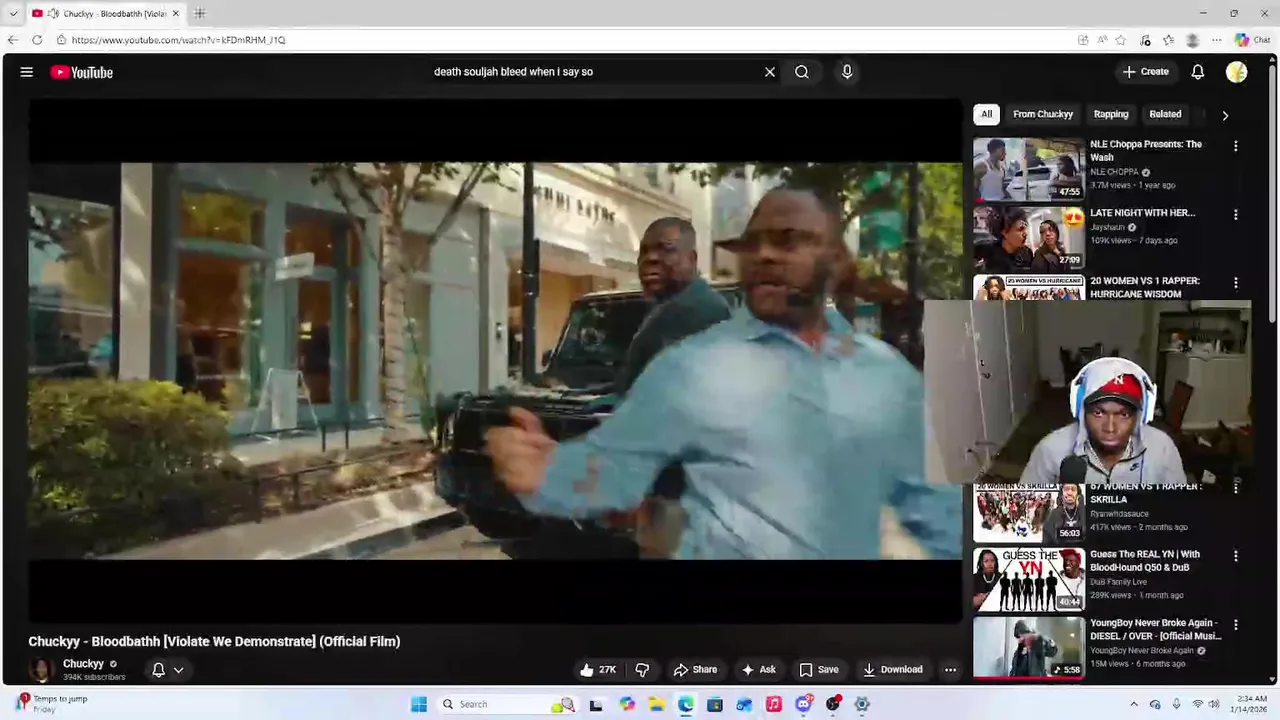
Task: Open Guess The REAL YN video thumbnail
Action: 1029,579
